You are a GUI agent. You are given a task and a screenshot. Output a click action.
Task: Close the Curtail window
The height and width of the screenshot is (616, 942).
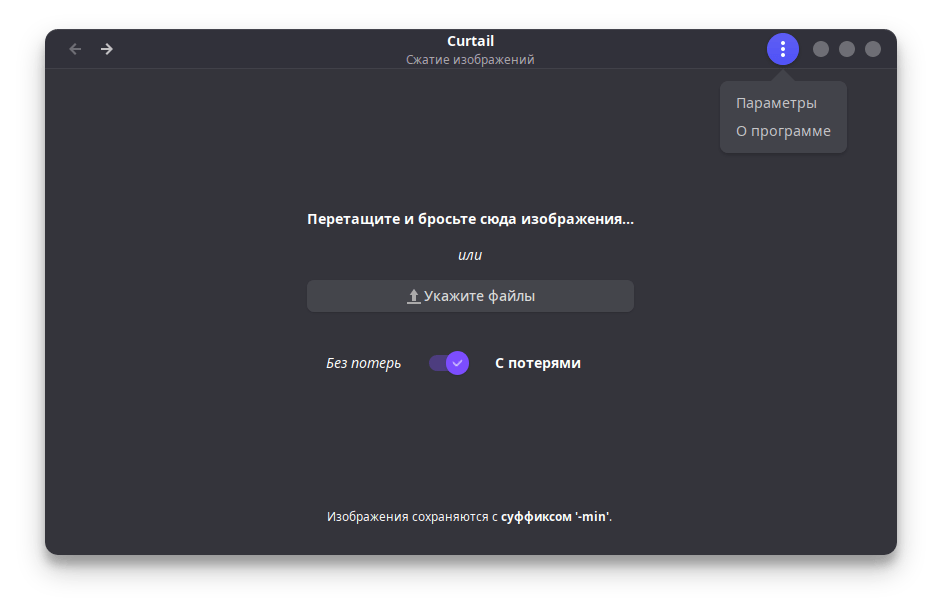click(872, 49)
